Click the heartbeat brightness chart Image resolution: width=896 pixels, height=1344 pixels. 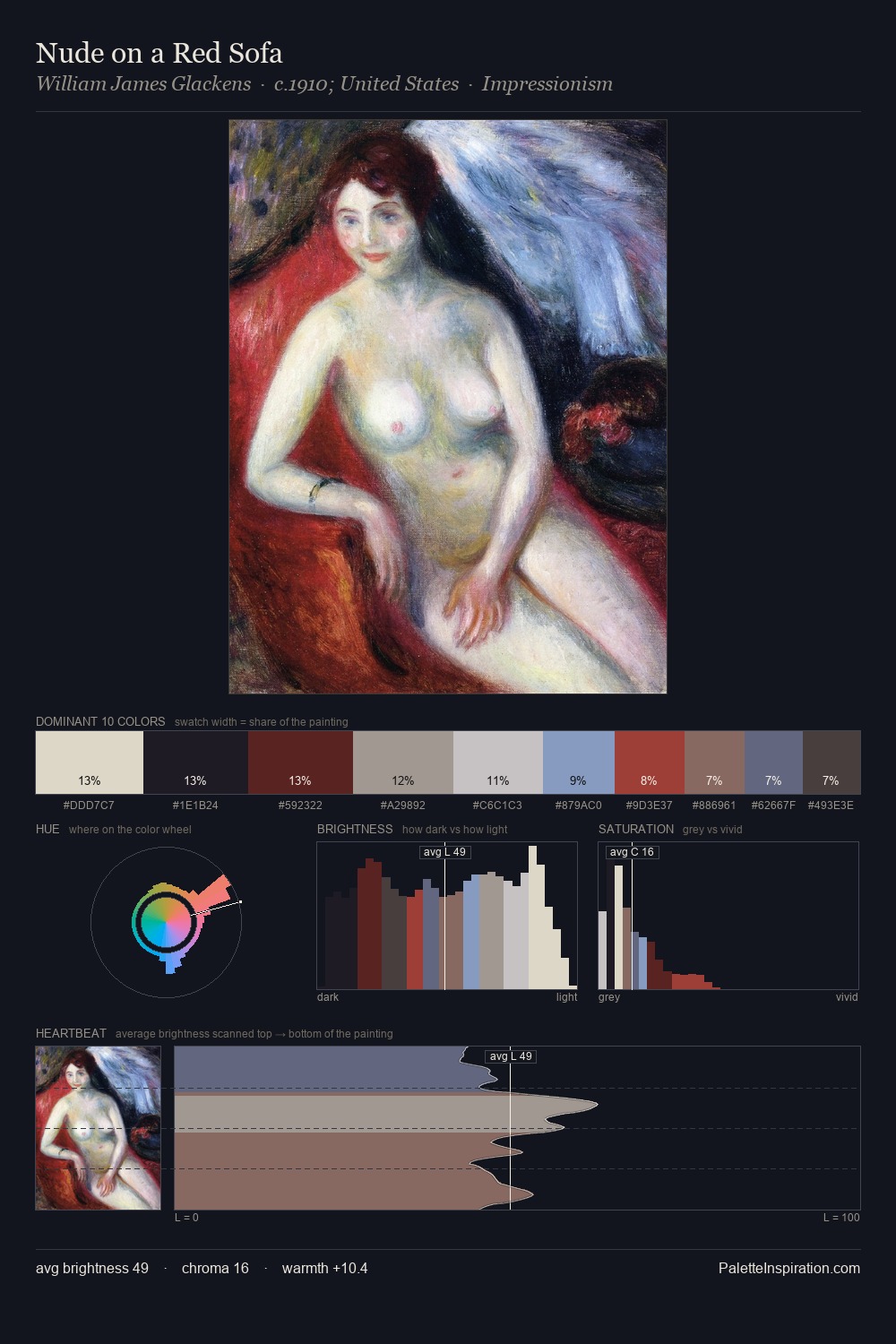pyautogui.click(x=518, y=1128)
